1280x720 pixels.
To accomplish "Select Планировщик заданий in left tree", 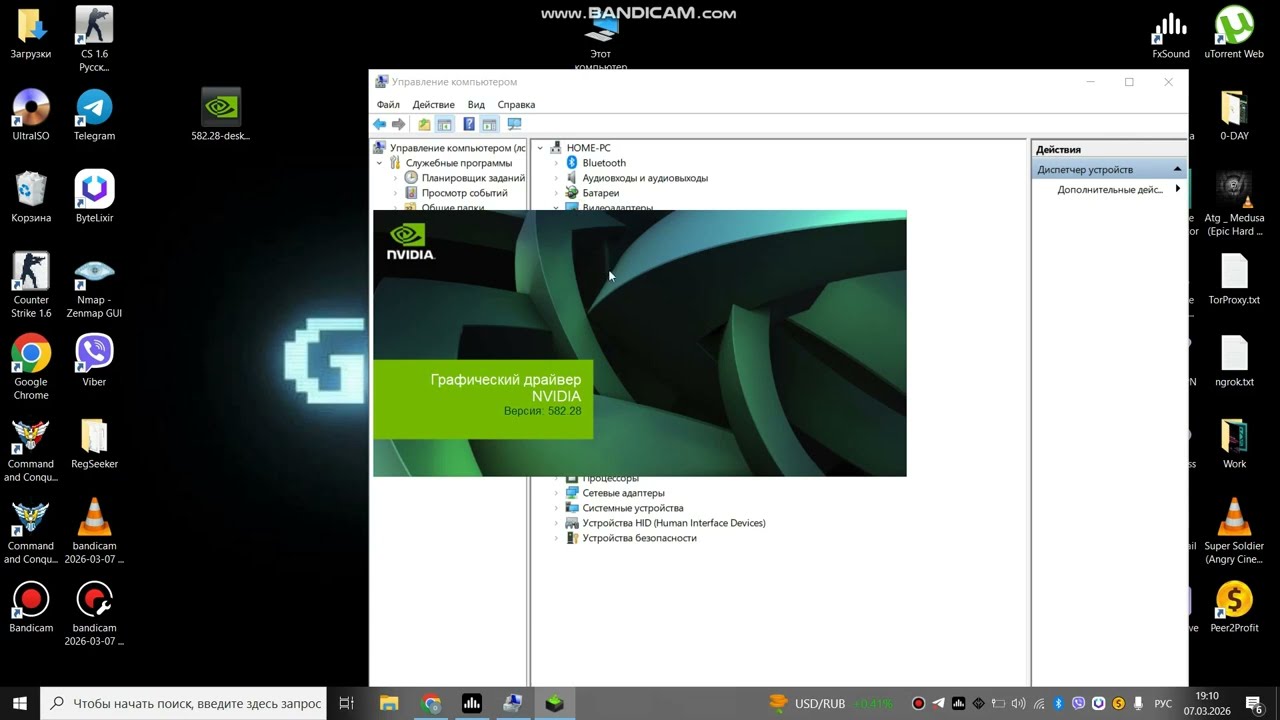I will tap(473, 178).
